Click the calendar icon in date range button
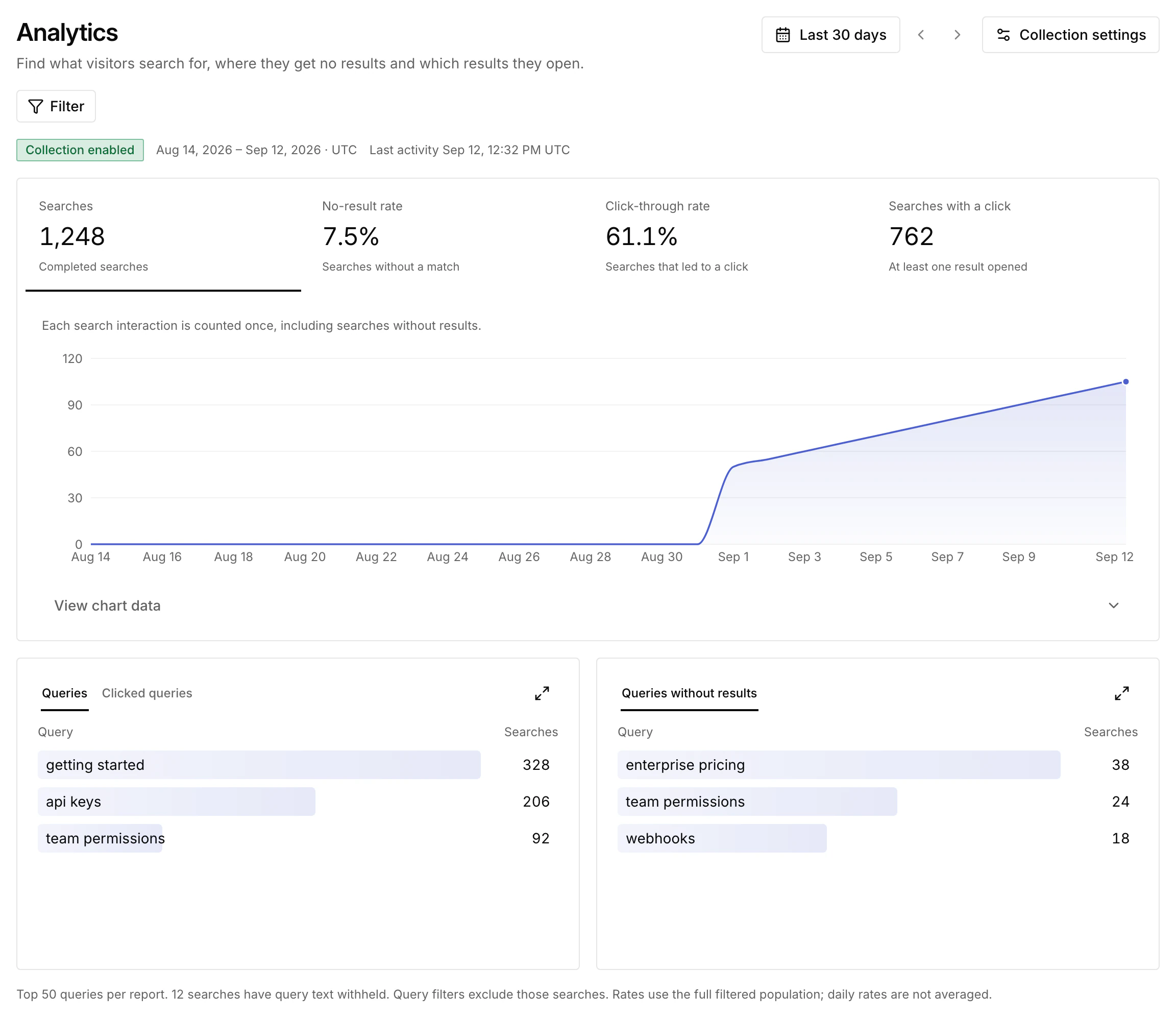 coord(783,35)
